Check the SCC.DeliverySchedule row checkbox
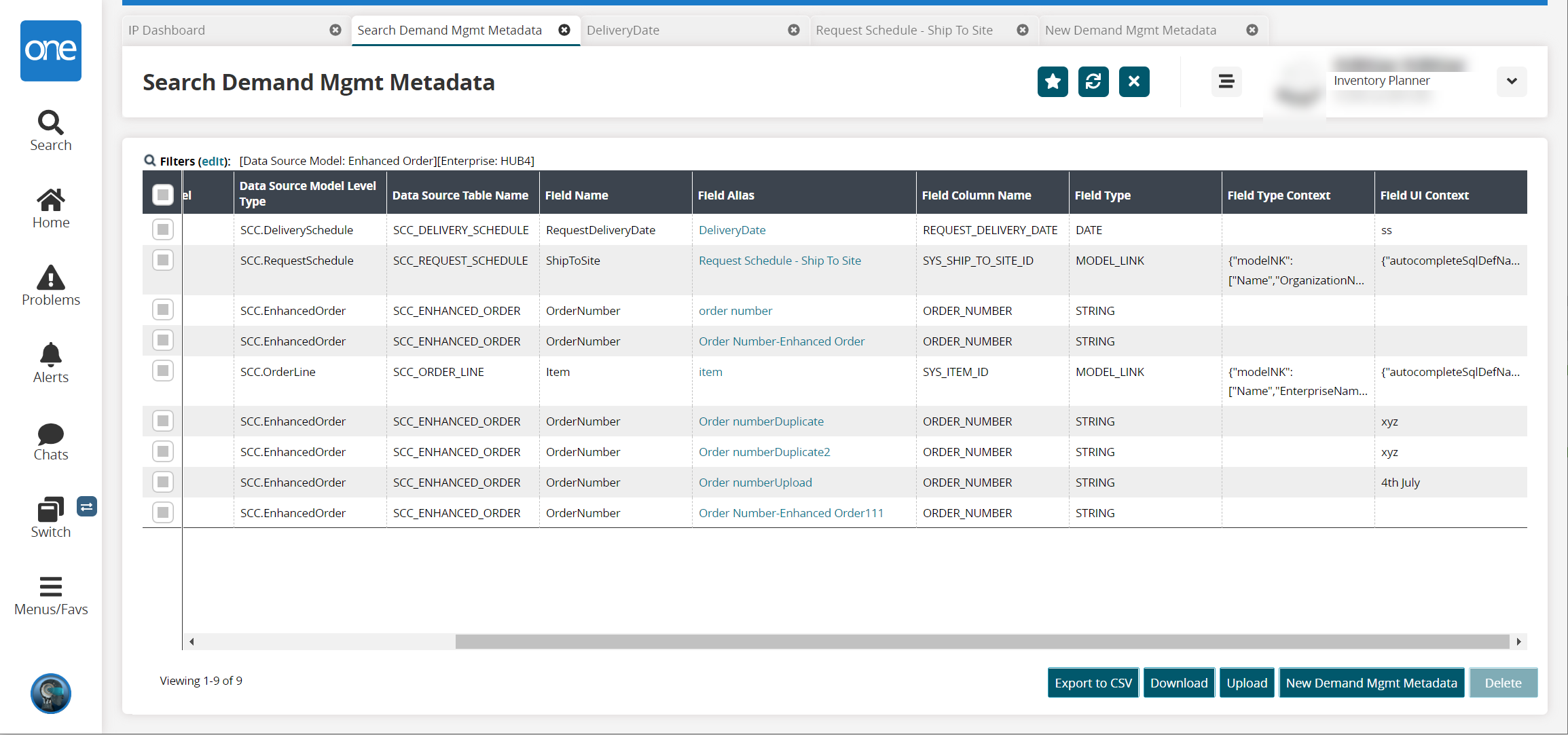Screen dimensions: 1568x735 pyautogui.click(x=163, y=229)
